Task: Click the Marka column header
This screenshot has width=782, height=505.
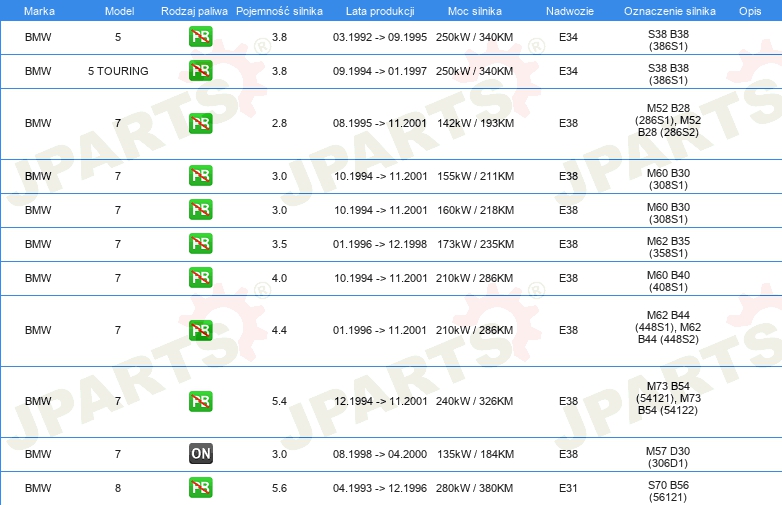Action: (x=39, y=11)
